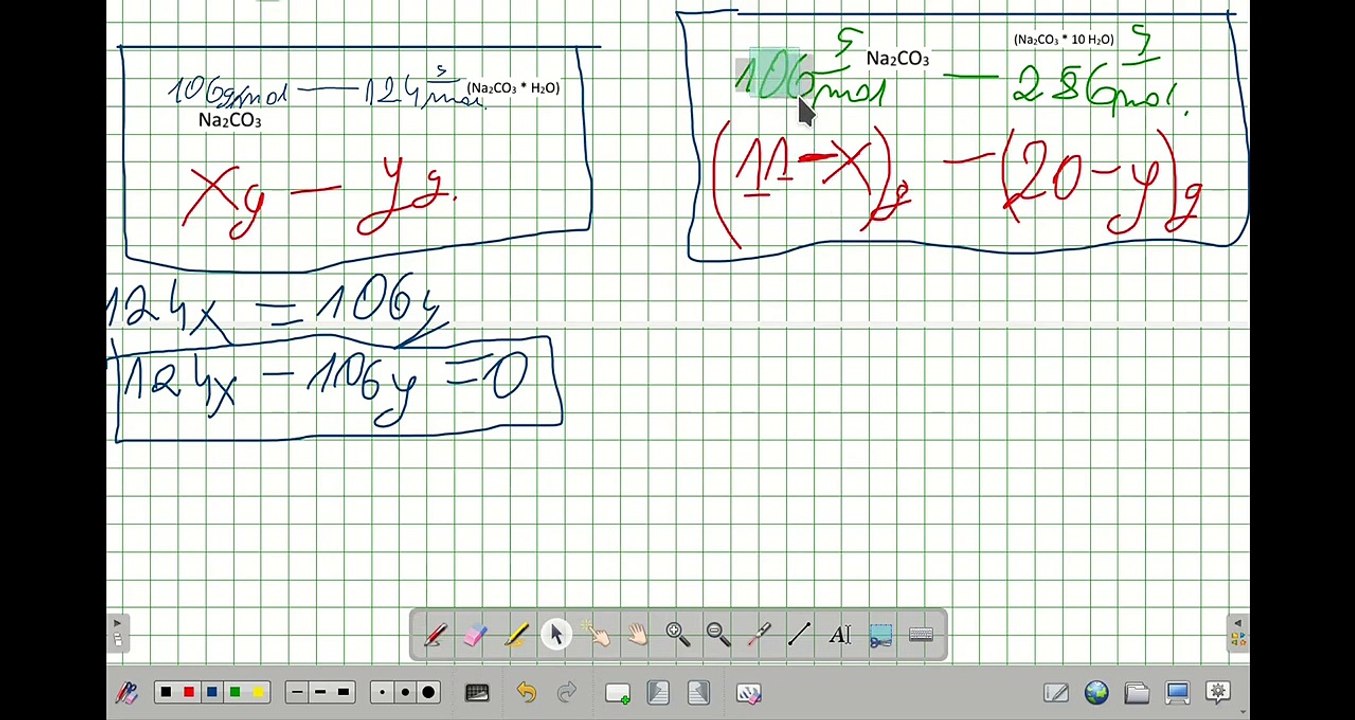The width and height of the screenshot is (1355, 720).
Task: Select the laser pointer tool
Action: click(759, 635)
